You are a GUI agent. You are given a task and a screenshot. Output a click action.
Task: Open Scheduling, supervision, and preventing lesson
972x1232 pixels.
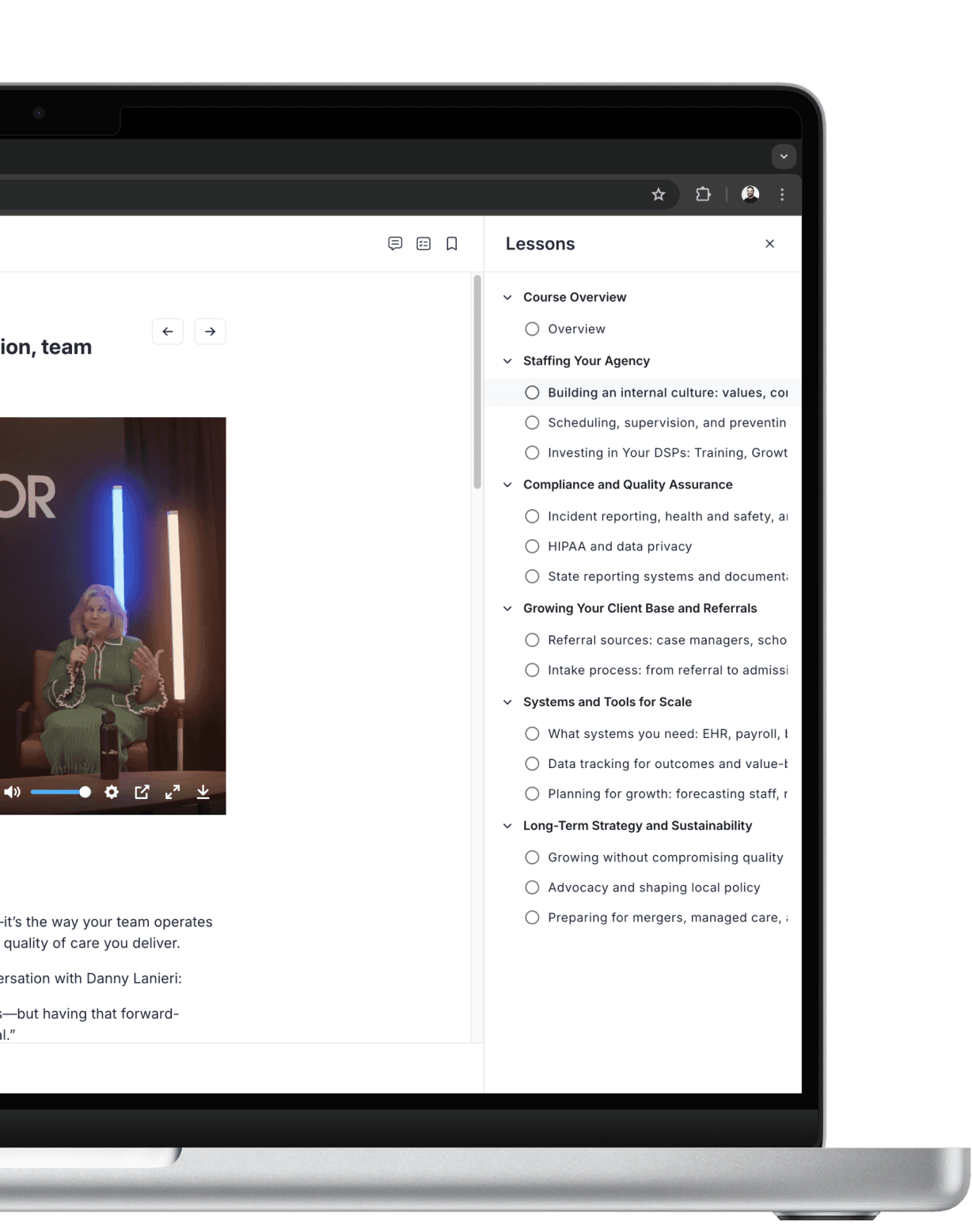666,423
